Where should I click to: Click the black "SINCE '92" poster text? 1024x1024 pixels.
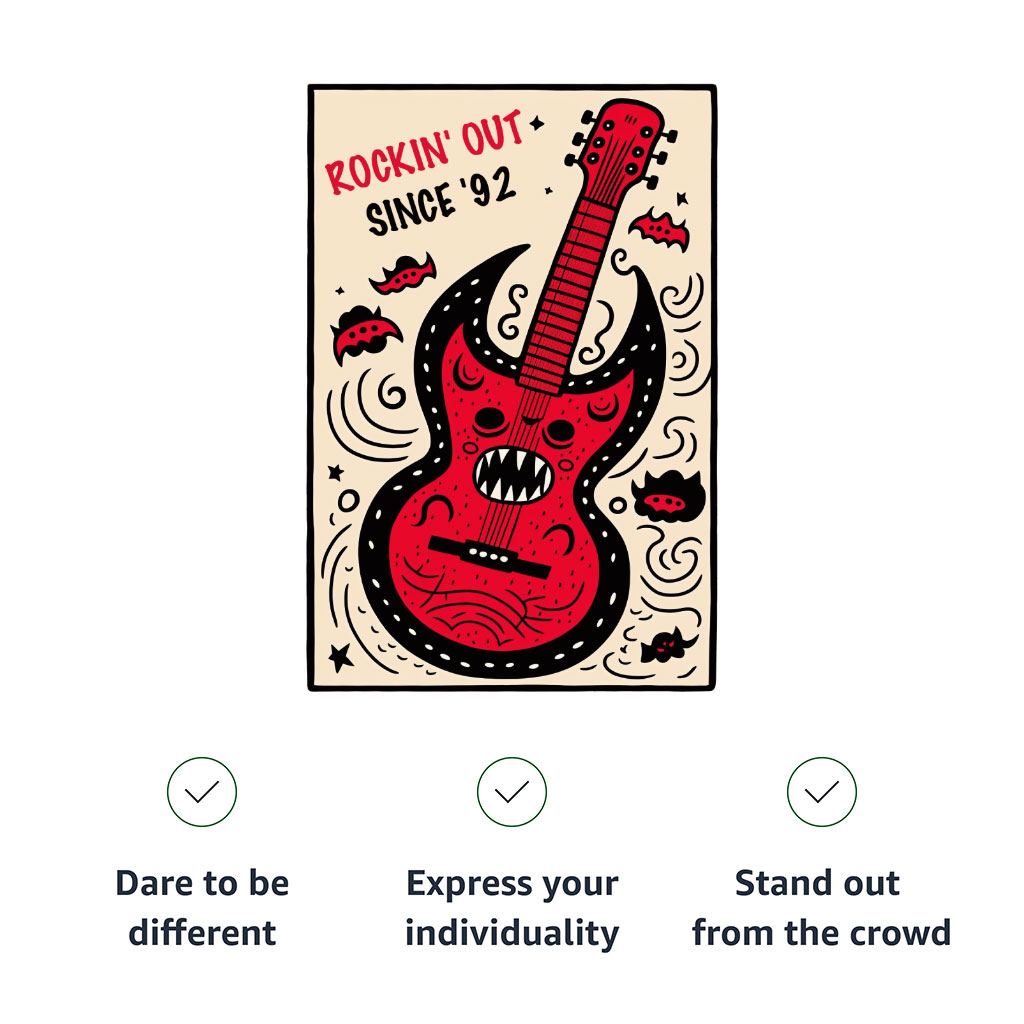440,203
